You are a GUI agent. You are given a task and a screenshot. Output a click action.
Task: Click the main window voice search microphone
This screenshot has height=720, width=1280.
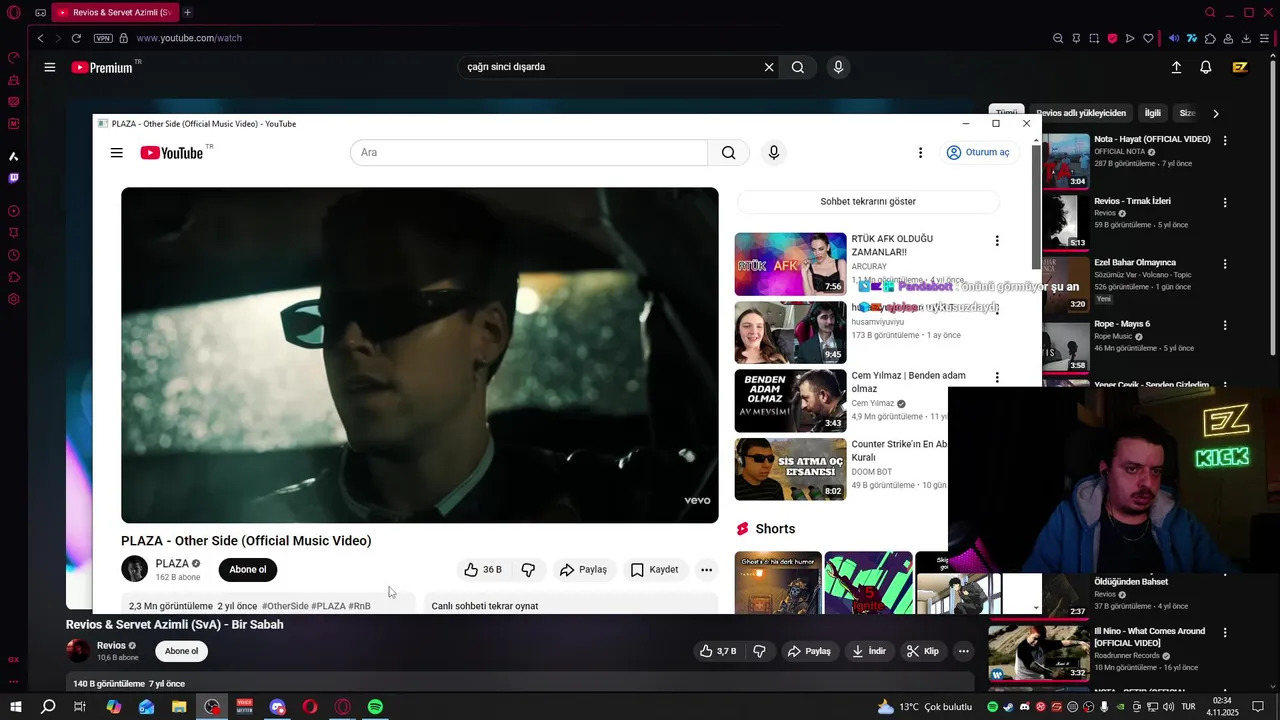[838, 67]
